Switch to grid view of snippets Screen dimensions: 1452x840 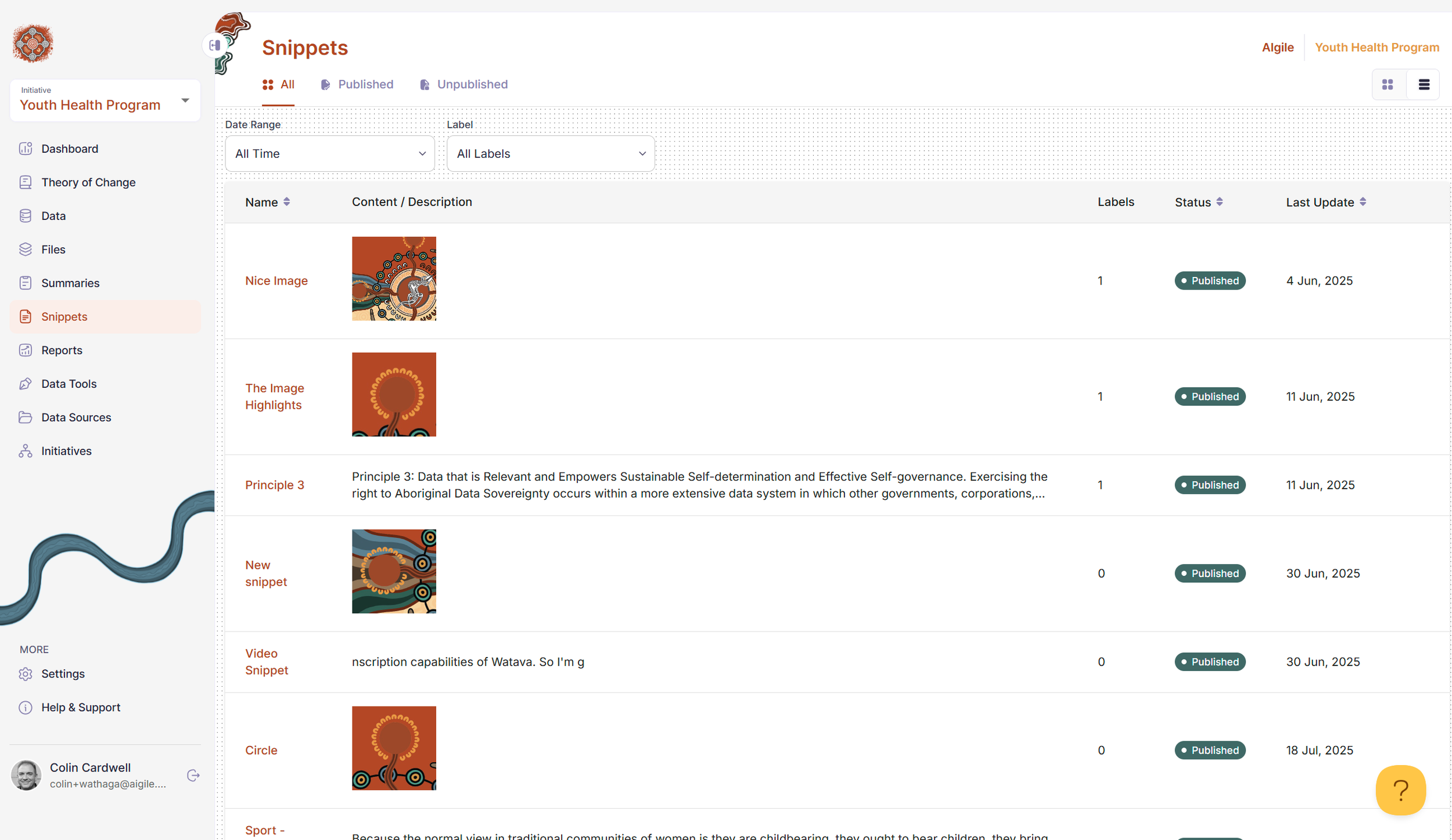1388,84
